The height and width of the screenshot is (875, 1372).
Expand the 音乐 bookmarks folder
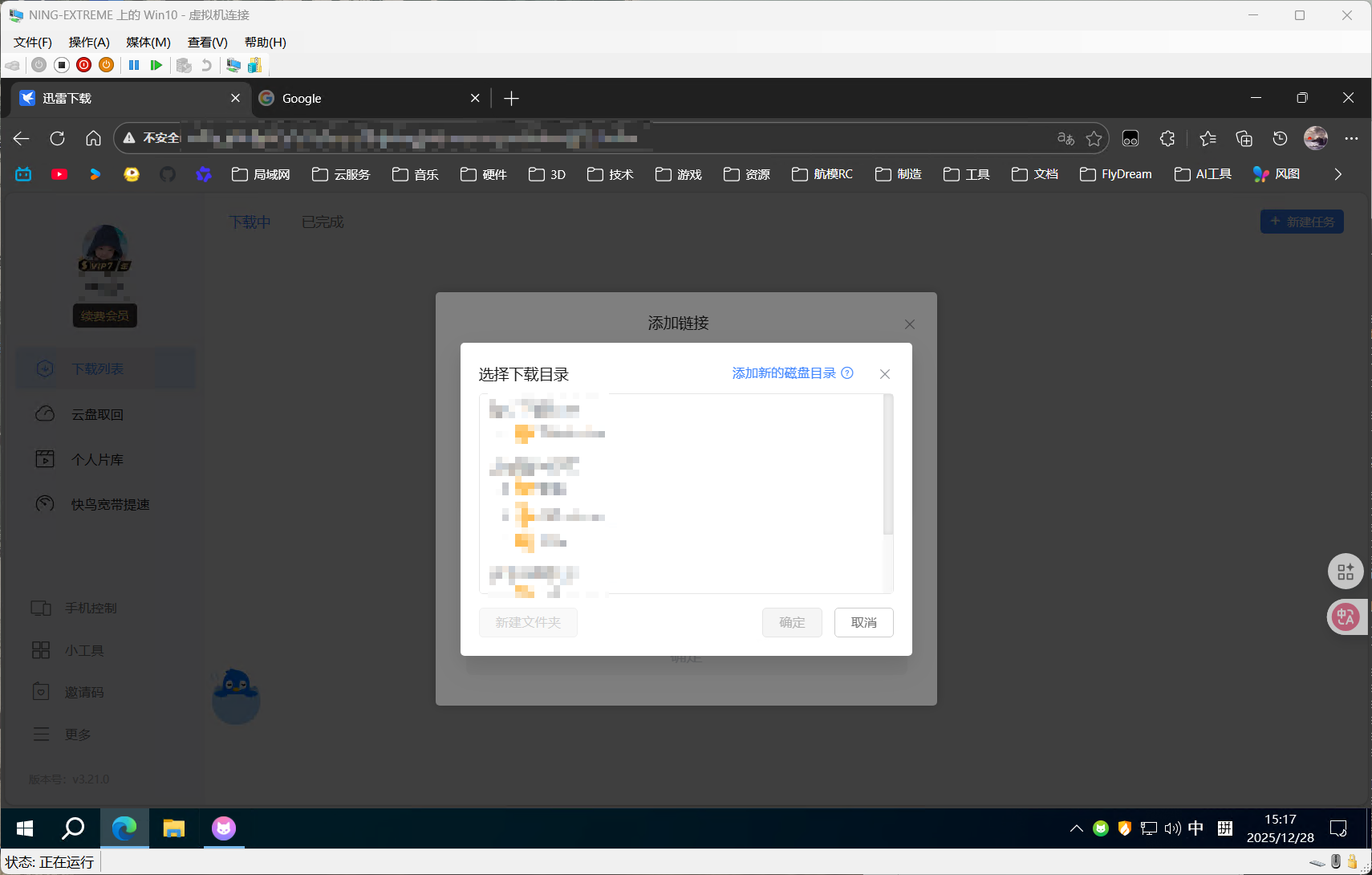pos(416,174)
